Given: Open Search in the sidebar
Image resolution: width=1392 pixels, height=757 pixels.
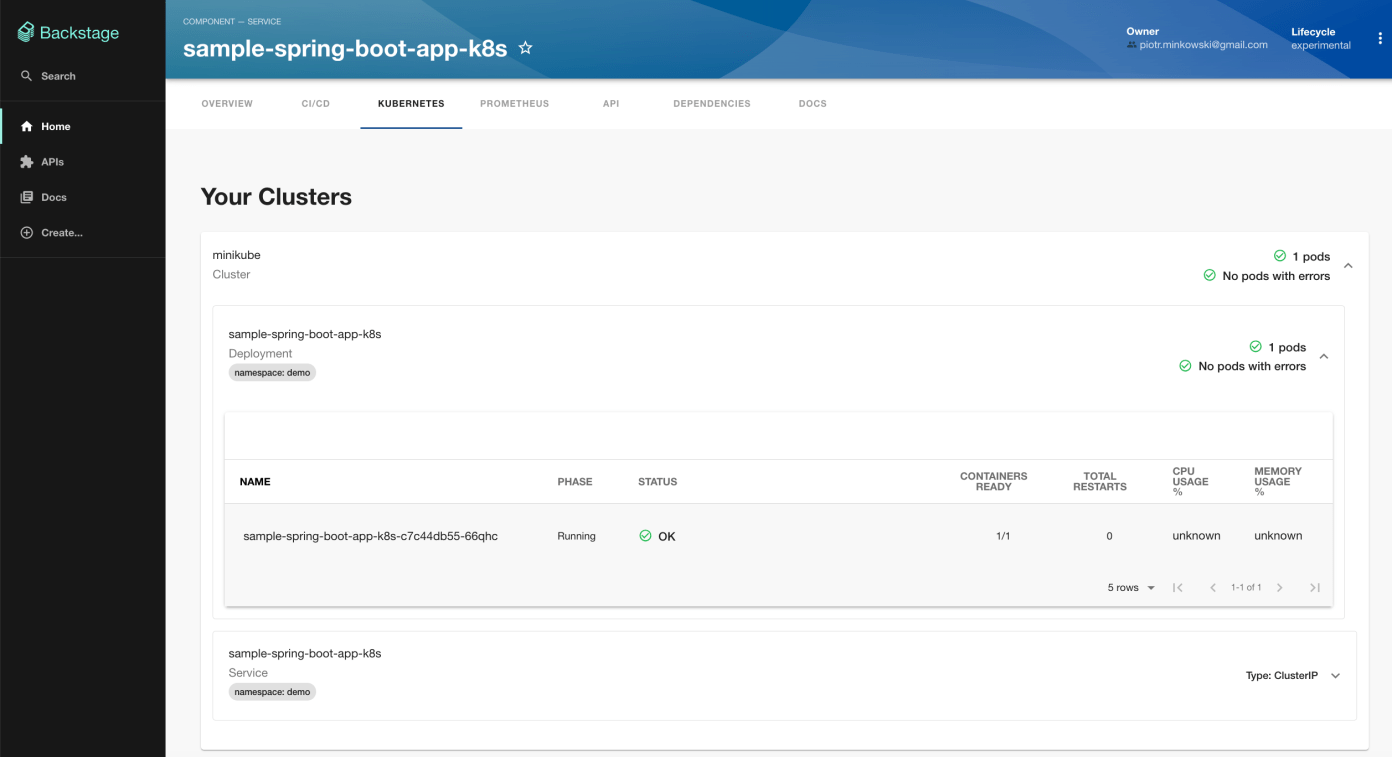Looking at the screenshot, I should tap(58, 76).
